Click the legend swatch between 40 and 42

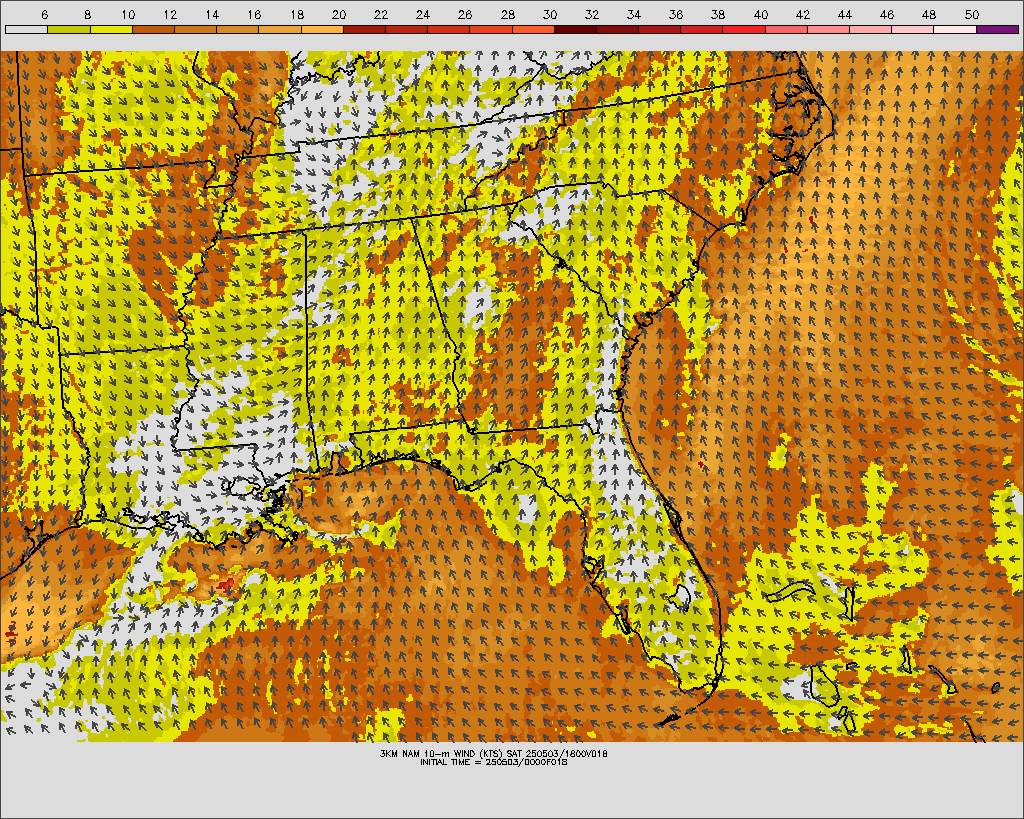pos(786,29)
